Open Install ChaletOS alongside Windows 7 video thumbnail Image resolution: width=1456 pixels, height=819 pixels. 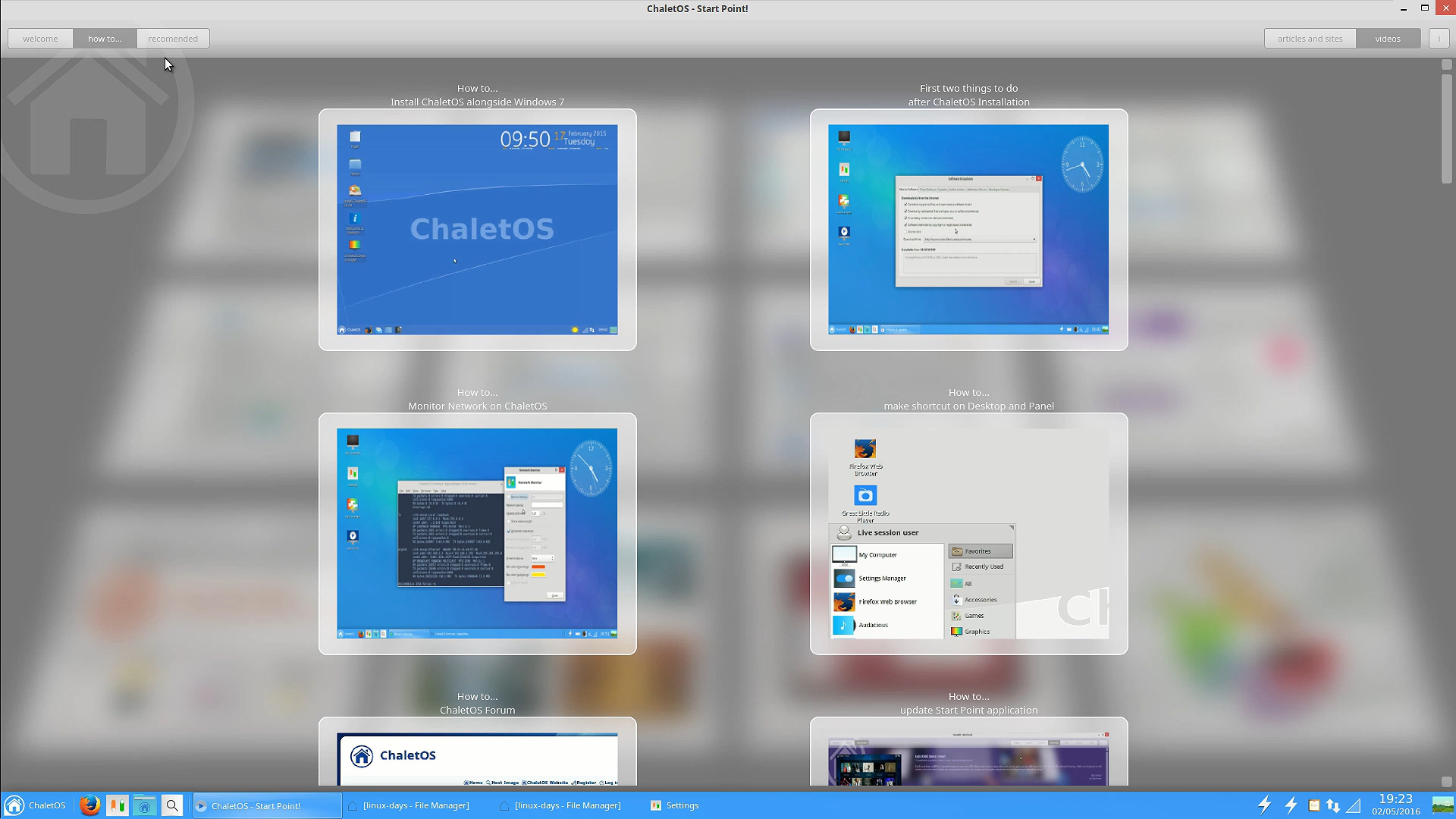(x=477, y=230)
